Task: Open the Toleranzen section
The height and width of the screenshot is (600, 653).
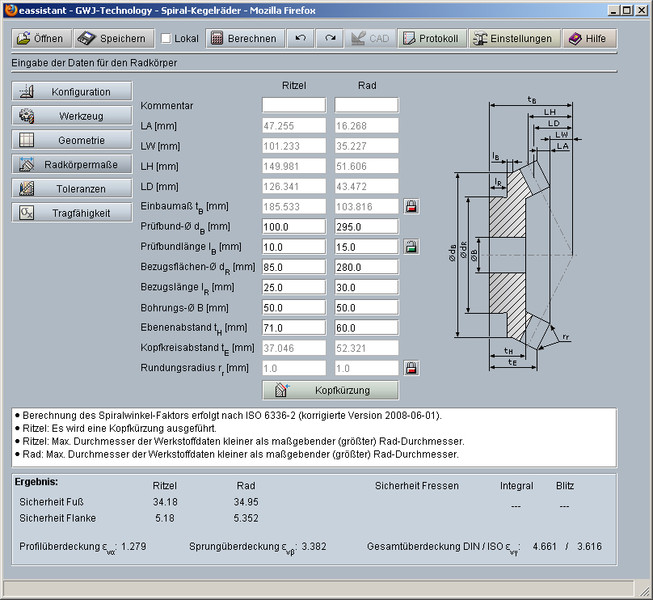Action: (72, 188)
